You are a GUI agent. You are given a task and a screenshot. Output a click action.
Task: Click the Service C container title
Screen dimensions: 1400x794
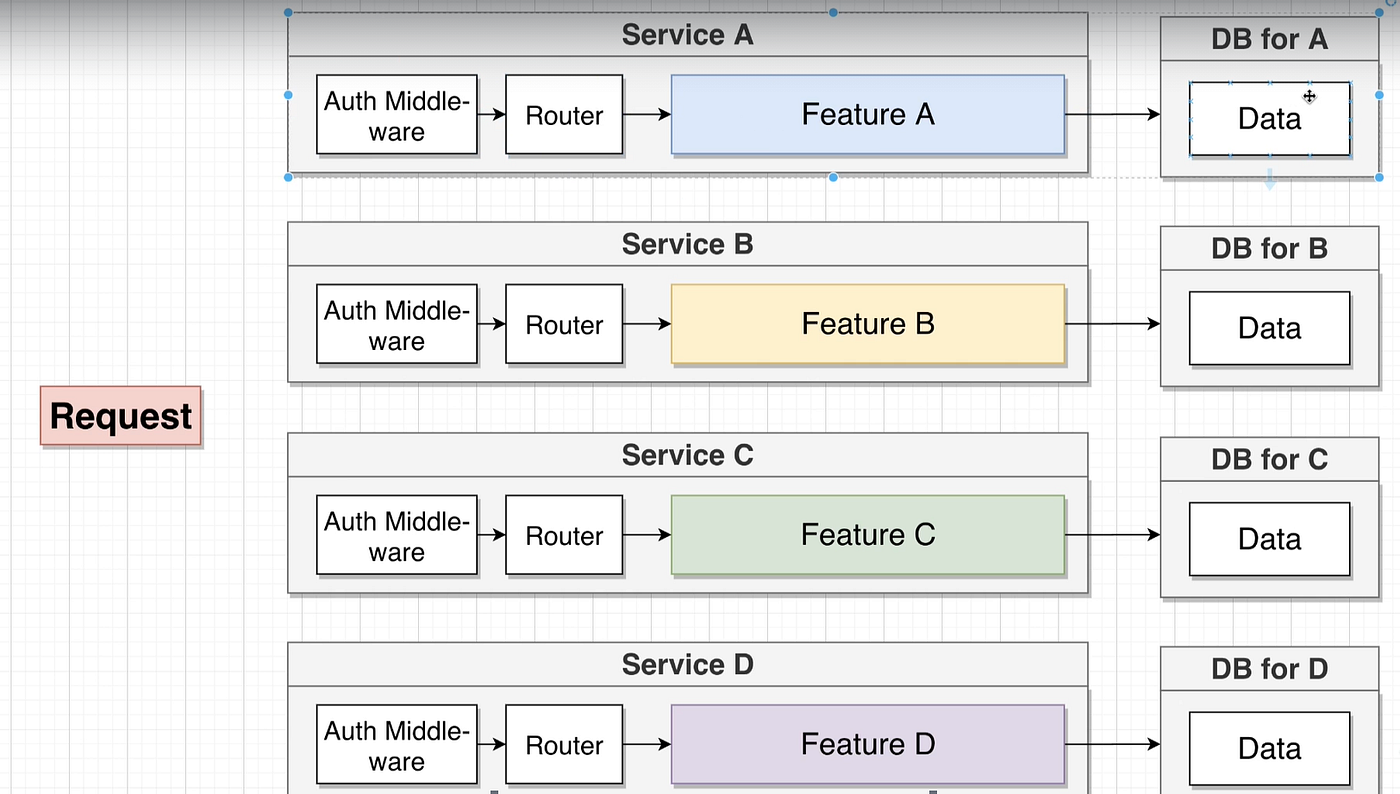point(687,455)
